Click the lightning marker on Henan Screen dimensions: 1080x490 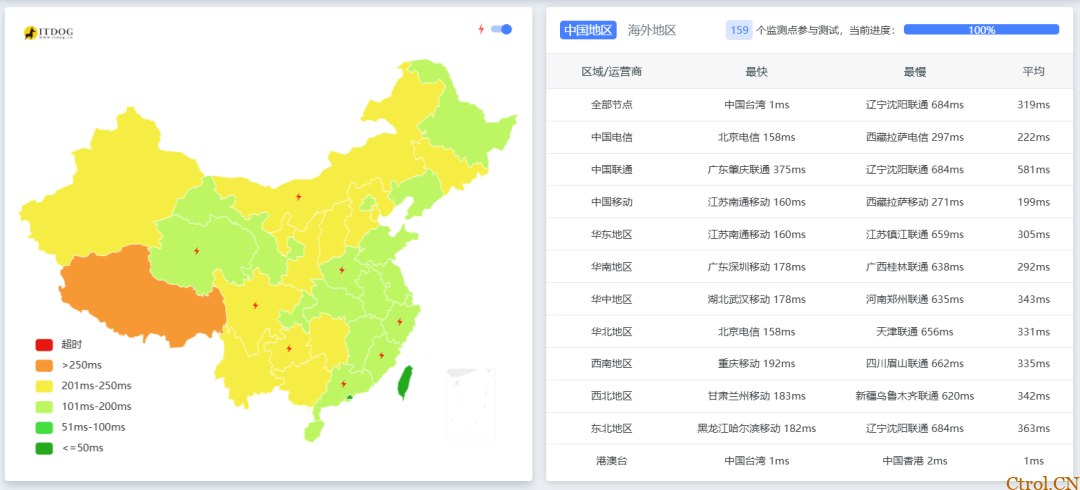(x=342, y=270)
